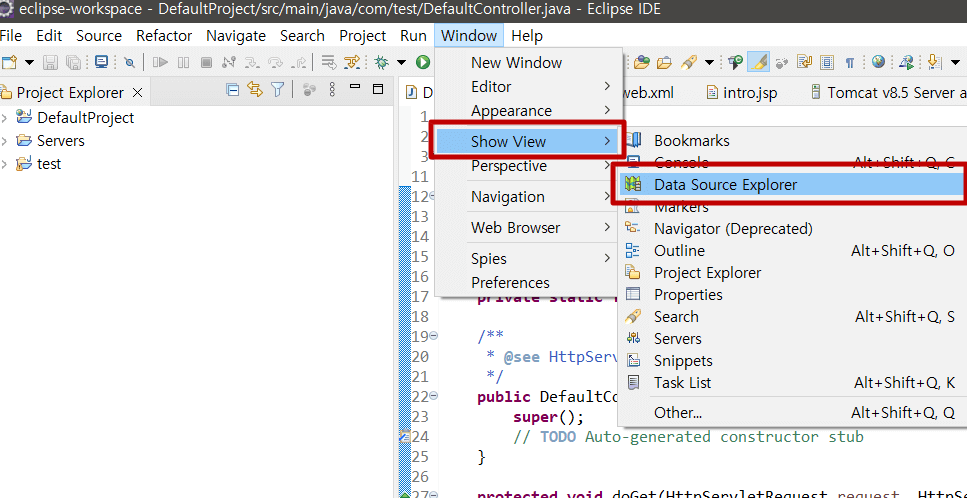The image size is (967, 498).
Task: Toggle Block Selection Mode icon
Action: coord(826,62)
